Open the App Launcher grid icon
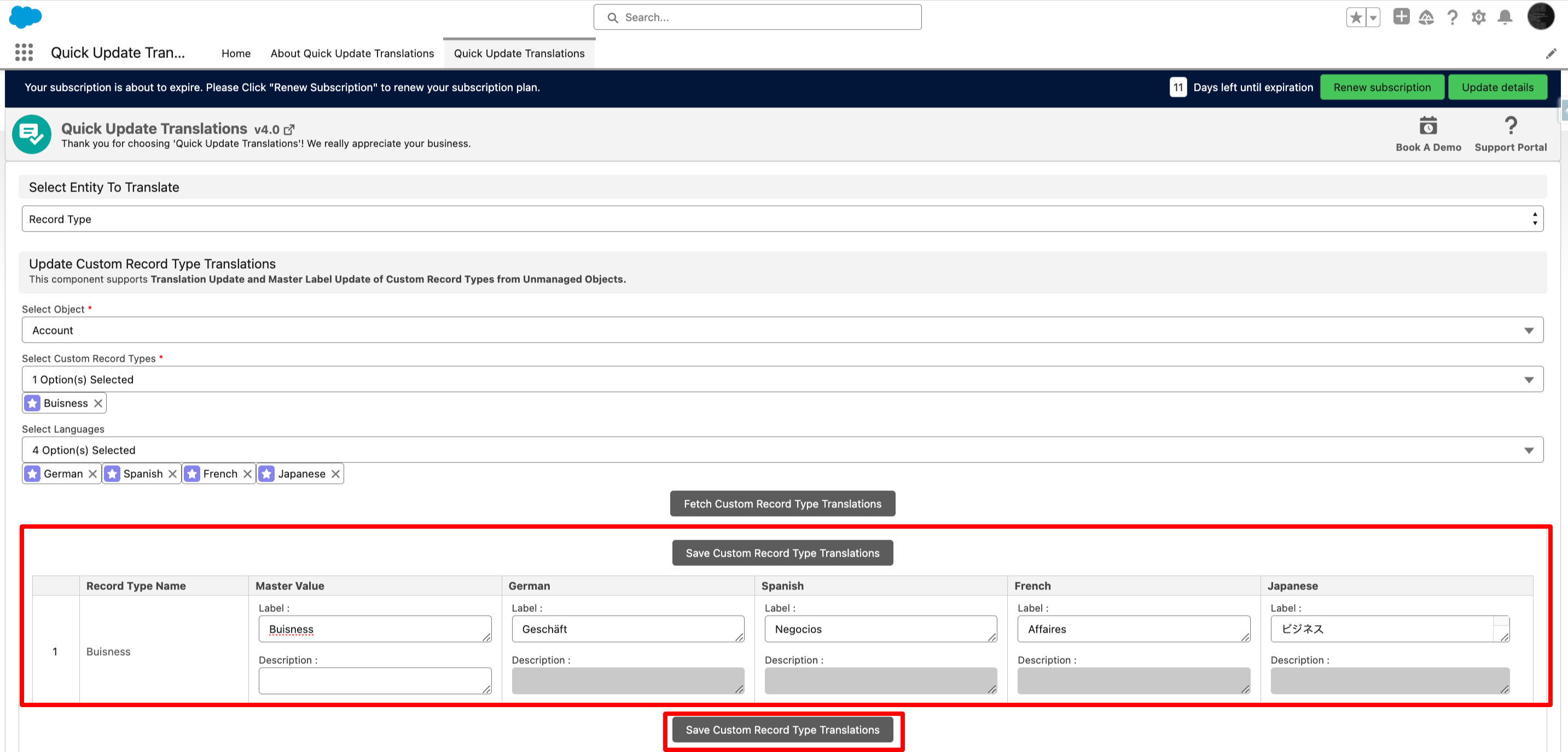This screenshot has height=752, width=1568. 24,53
